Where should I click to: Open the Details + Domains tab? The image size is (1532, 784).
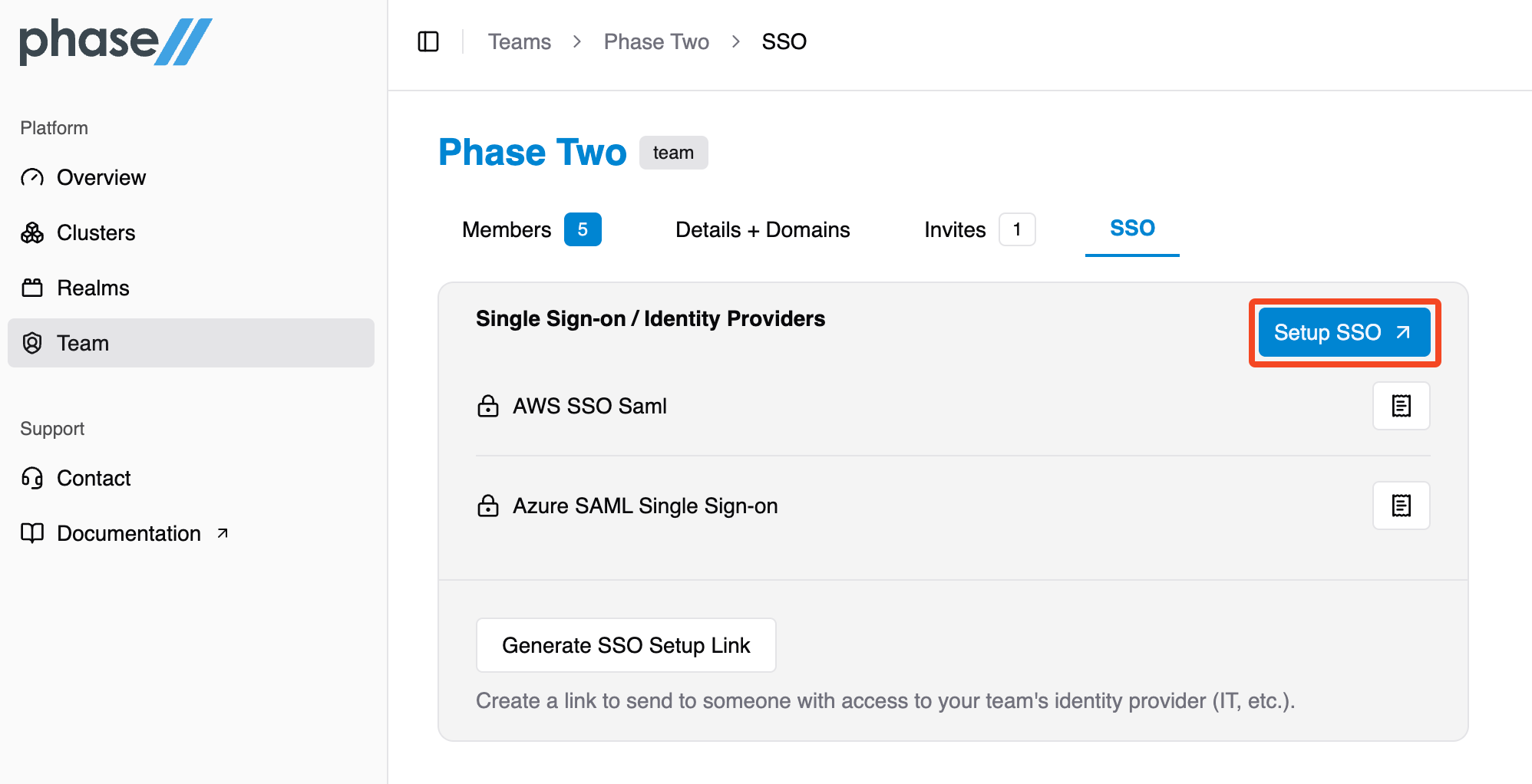(x=762, y=229)
